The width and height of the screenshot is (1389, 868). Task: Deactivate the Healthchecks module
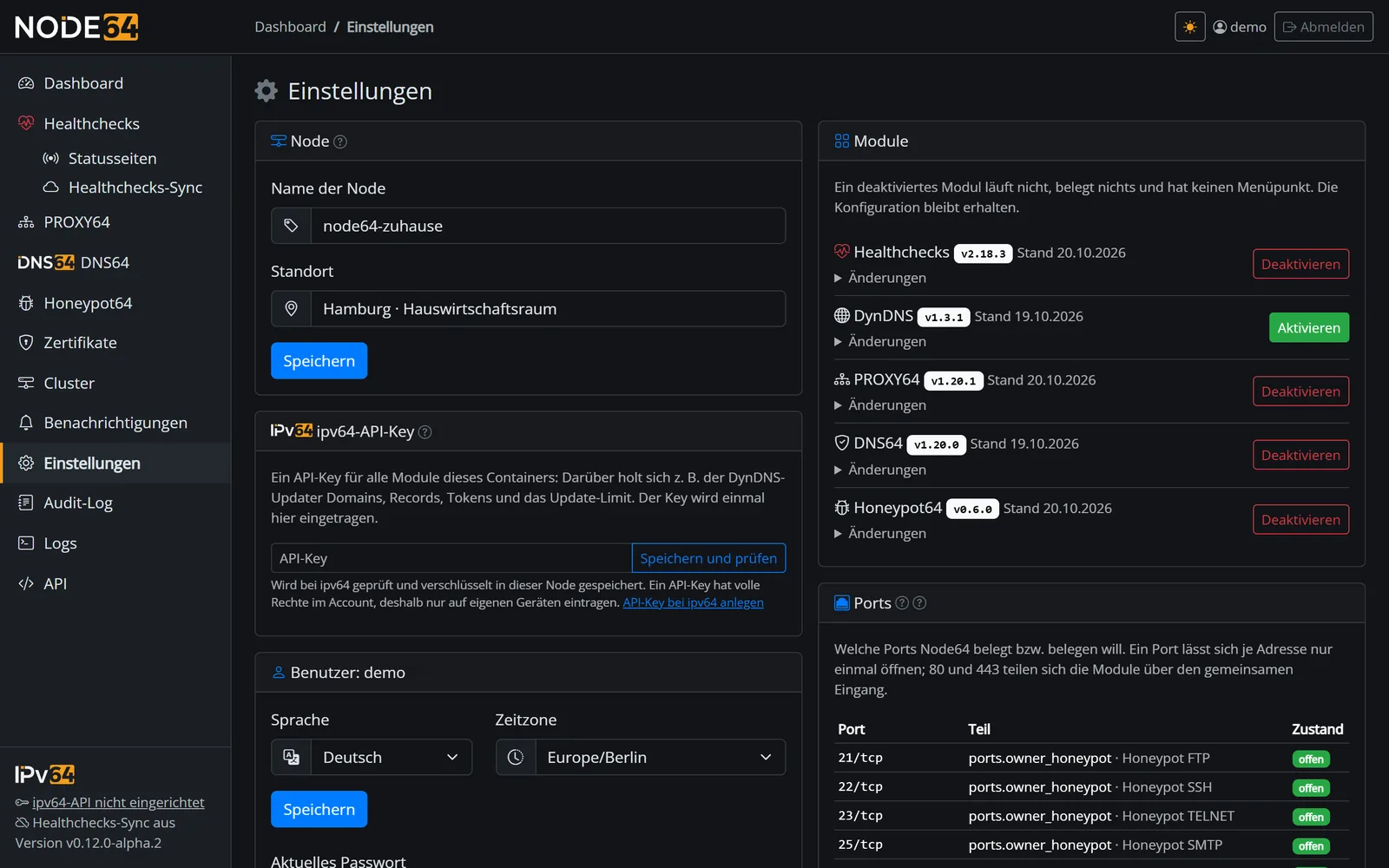coord(1300,264)
